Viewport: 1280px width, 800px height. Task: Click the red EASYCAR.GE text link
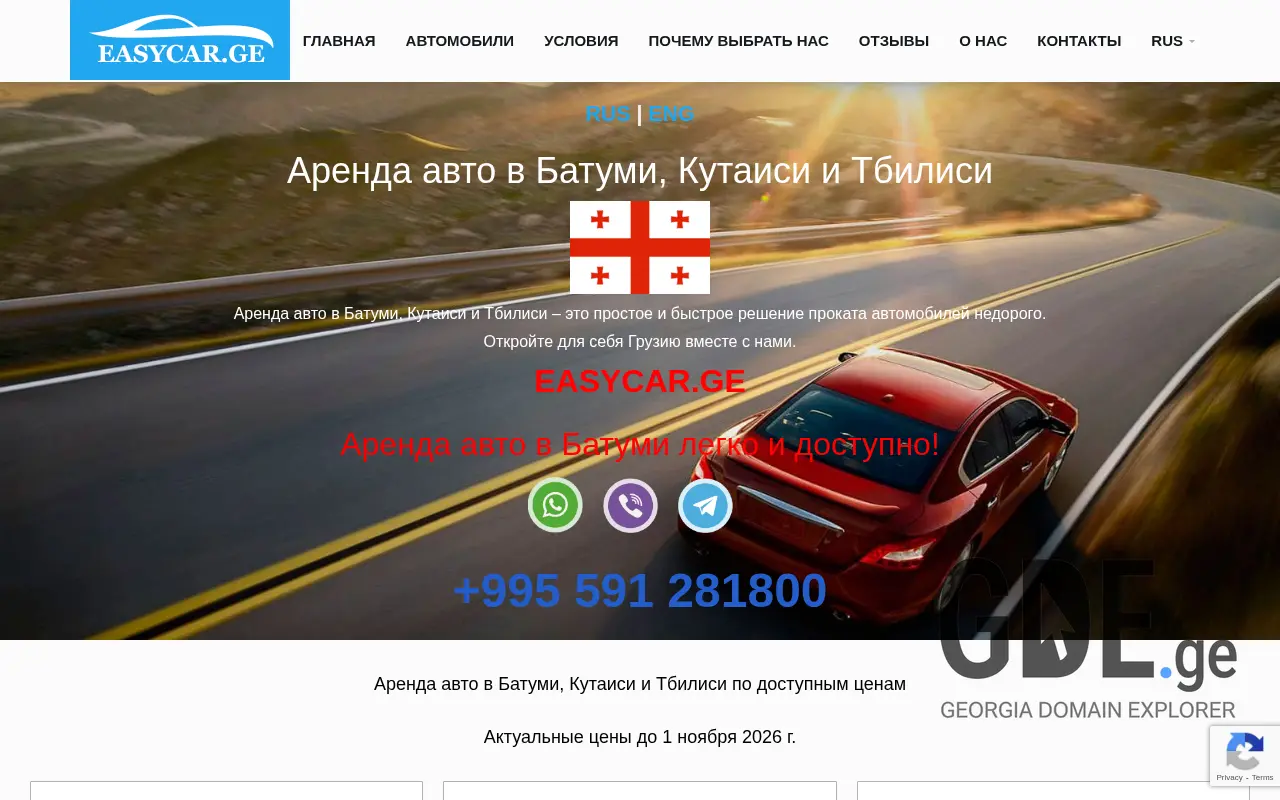[639, 381]
